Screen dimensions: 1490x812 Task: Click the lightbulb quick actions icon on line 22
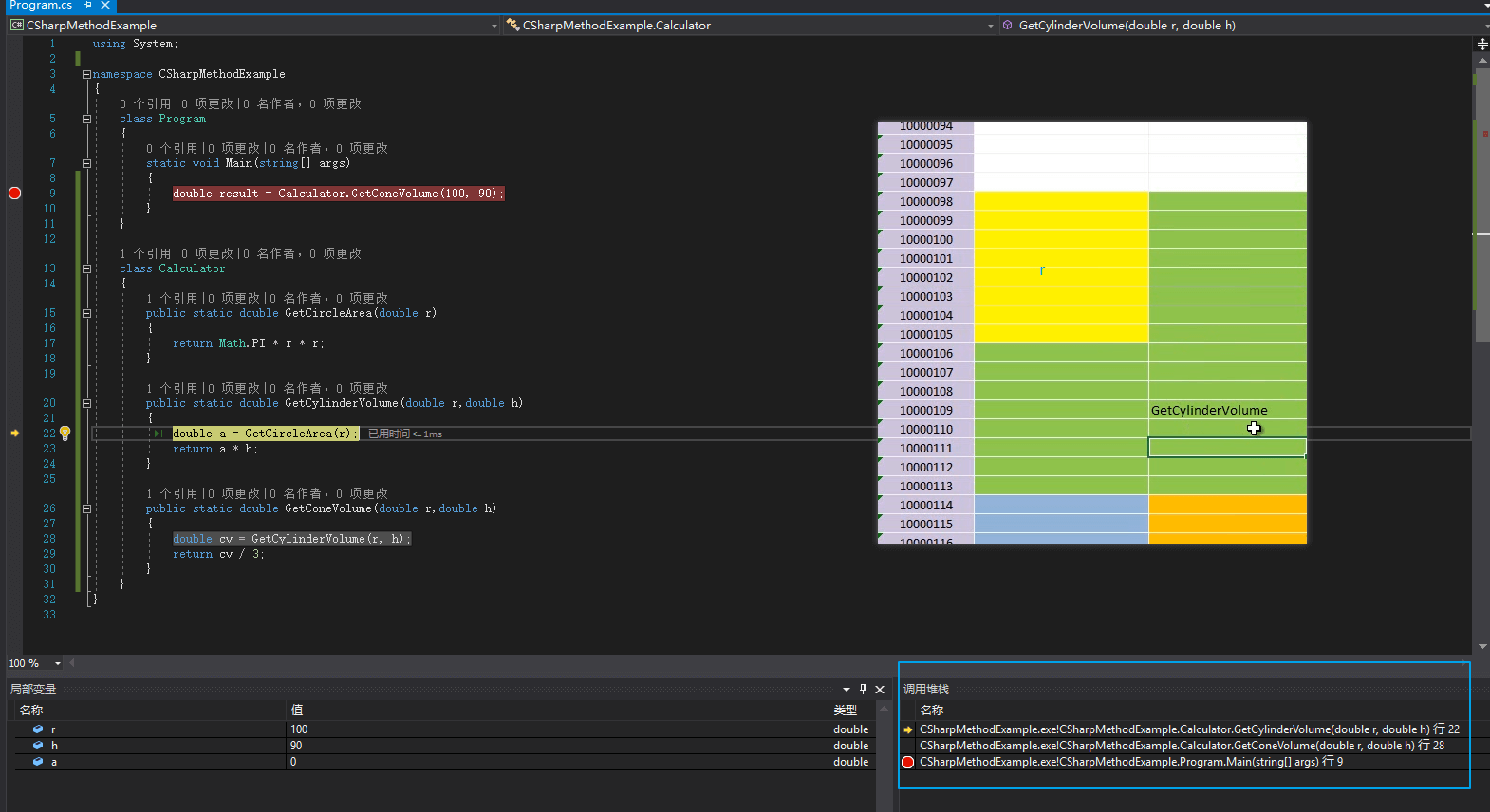65,433
